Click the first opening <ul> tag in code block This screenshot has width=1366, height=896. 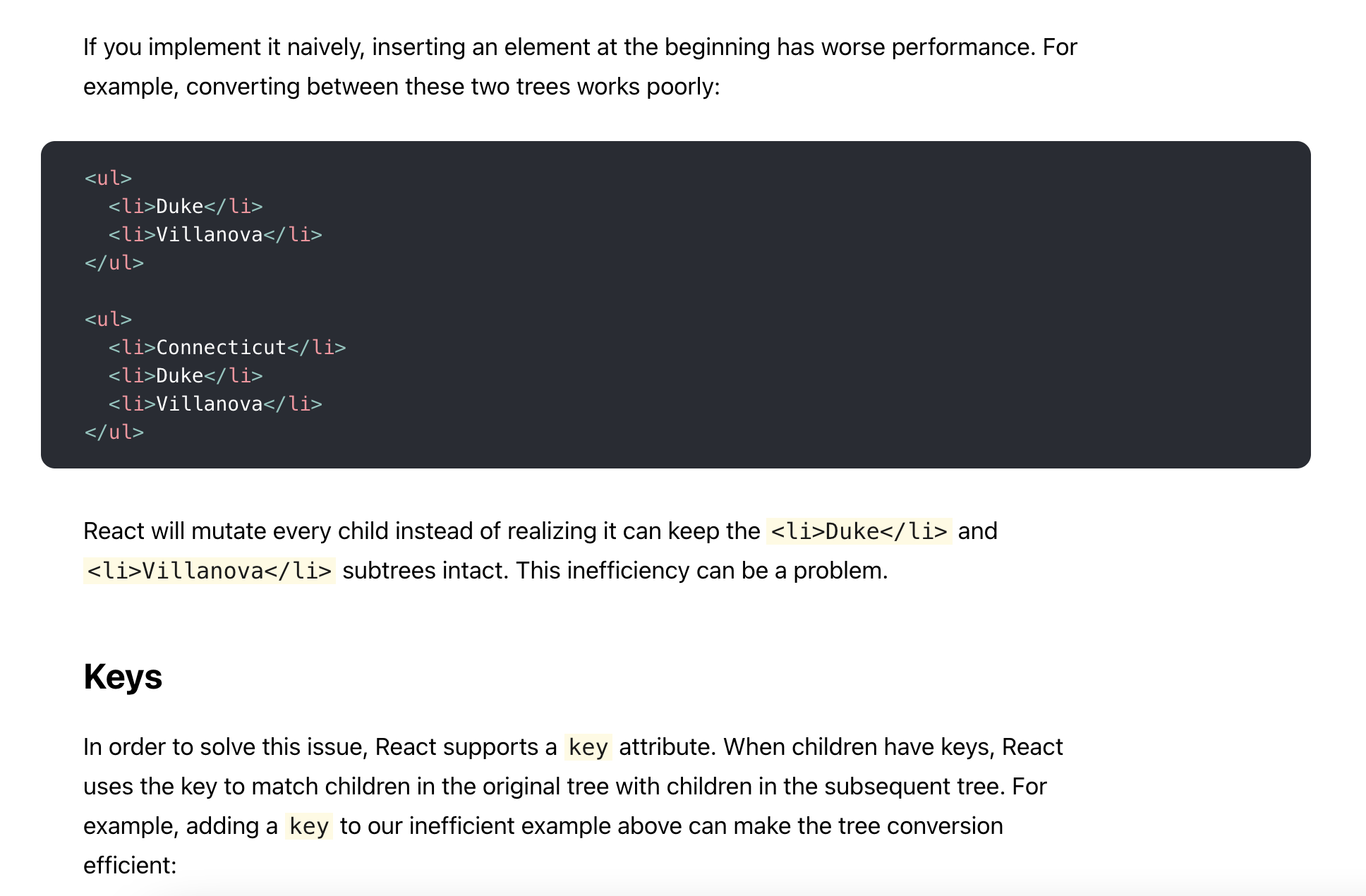click(x=108, y=178)
